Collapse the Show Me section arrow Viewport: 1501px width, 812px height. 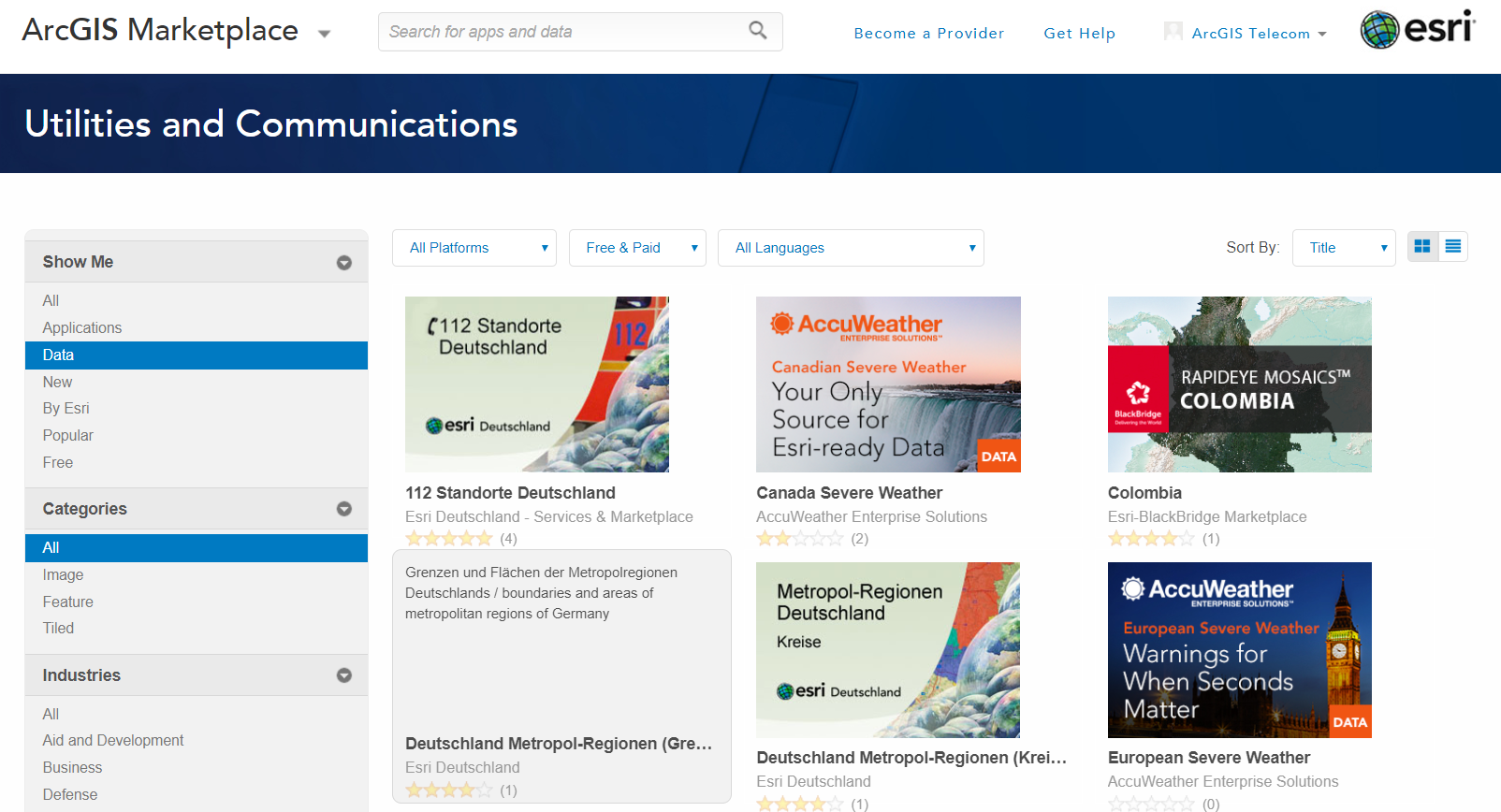344,263
